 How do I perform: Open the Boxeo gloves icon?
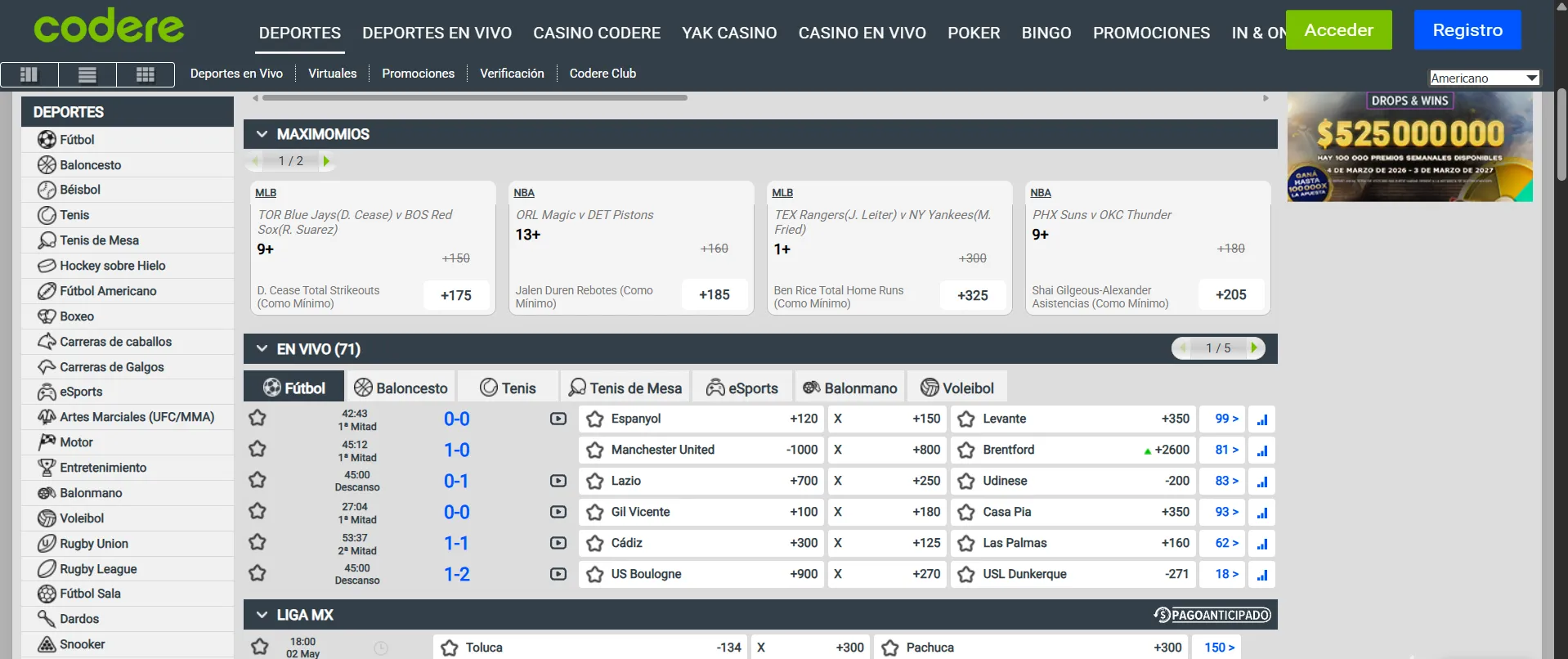(47, 316)
